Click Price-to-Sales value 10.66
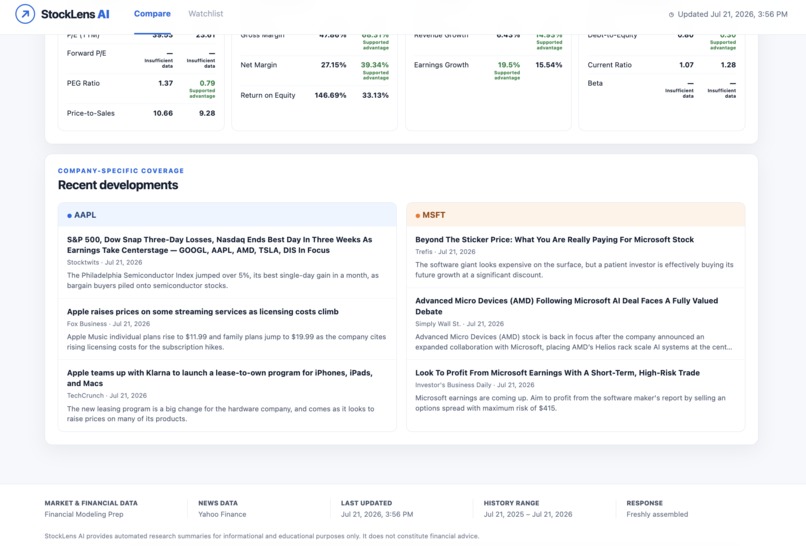 click(x=163, y=113)
